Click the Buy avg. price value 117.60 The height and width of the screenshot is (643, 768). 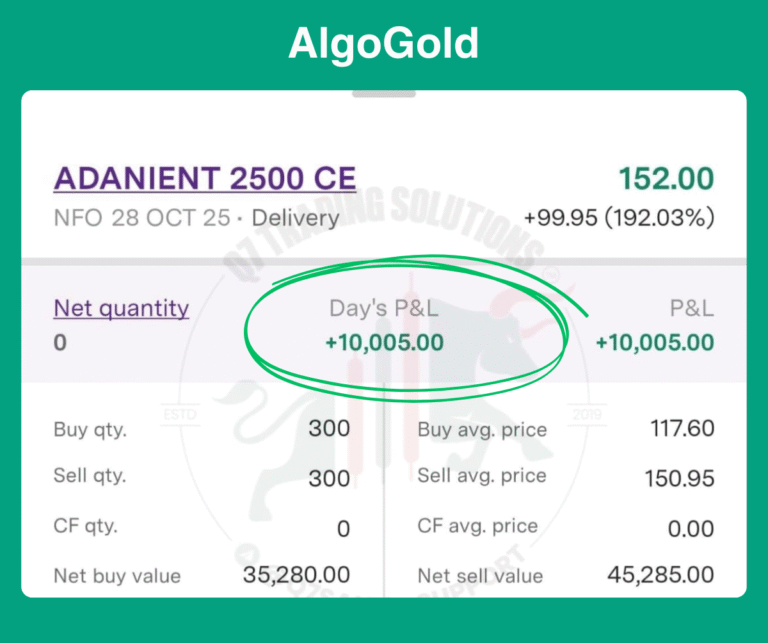[681, 429]
